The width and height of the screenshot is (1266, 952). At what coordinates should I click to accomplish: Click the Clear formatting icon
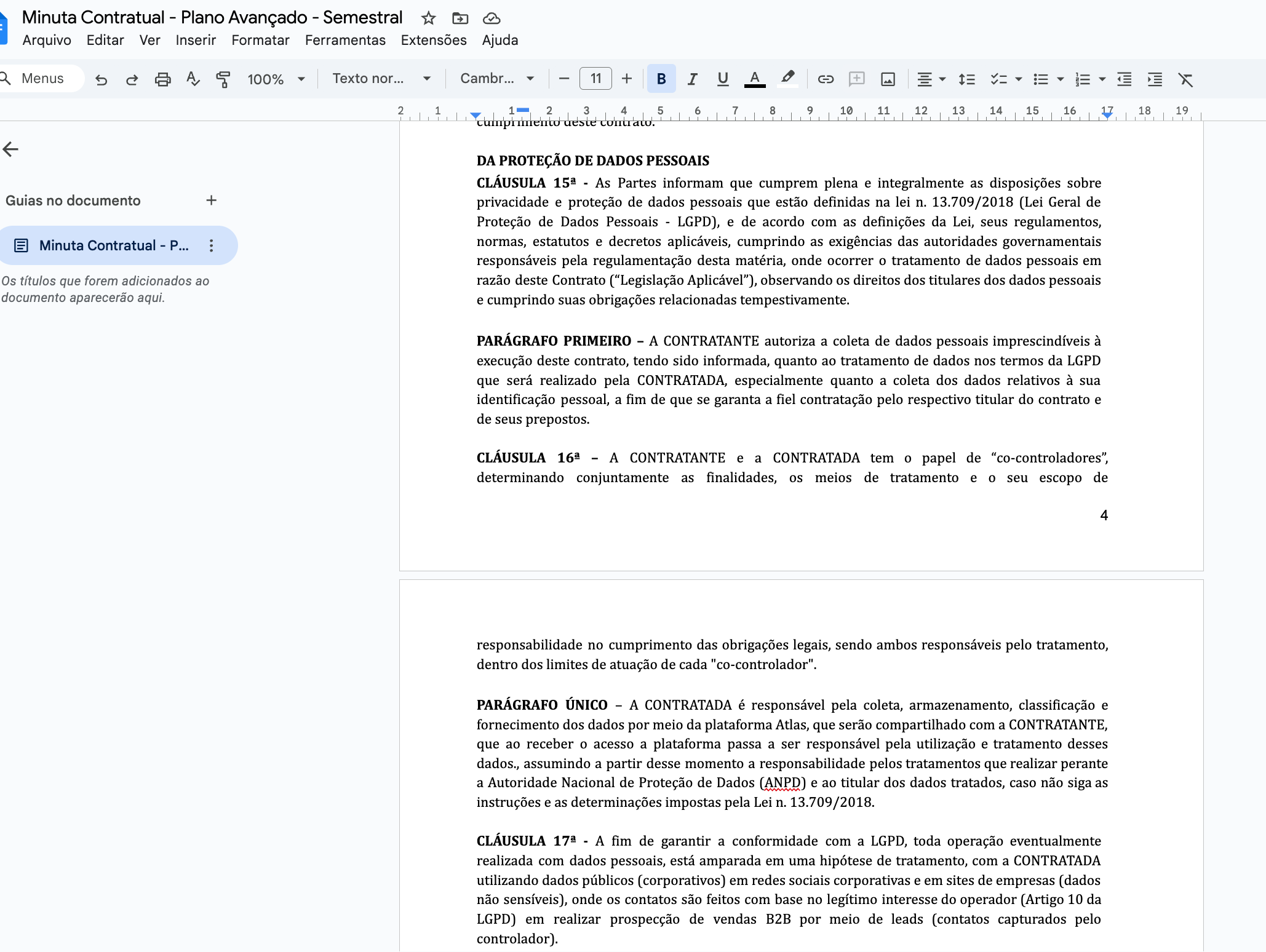click(1185, 79)
